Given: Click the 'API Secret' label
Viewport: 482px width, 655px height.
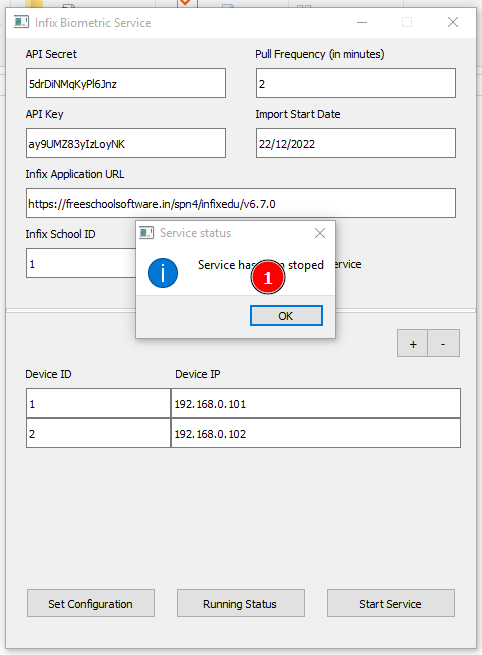Looking at the screenshot, I should point(51,54).
